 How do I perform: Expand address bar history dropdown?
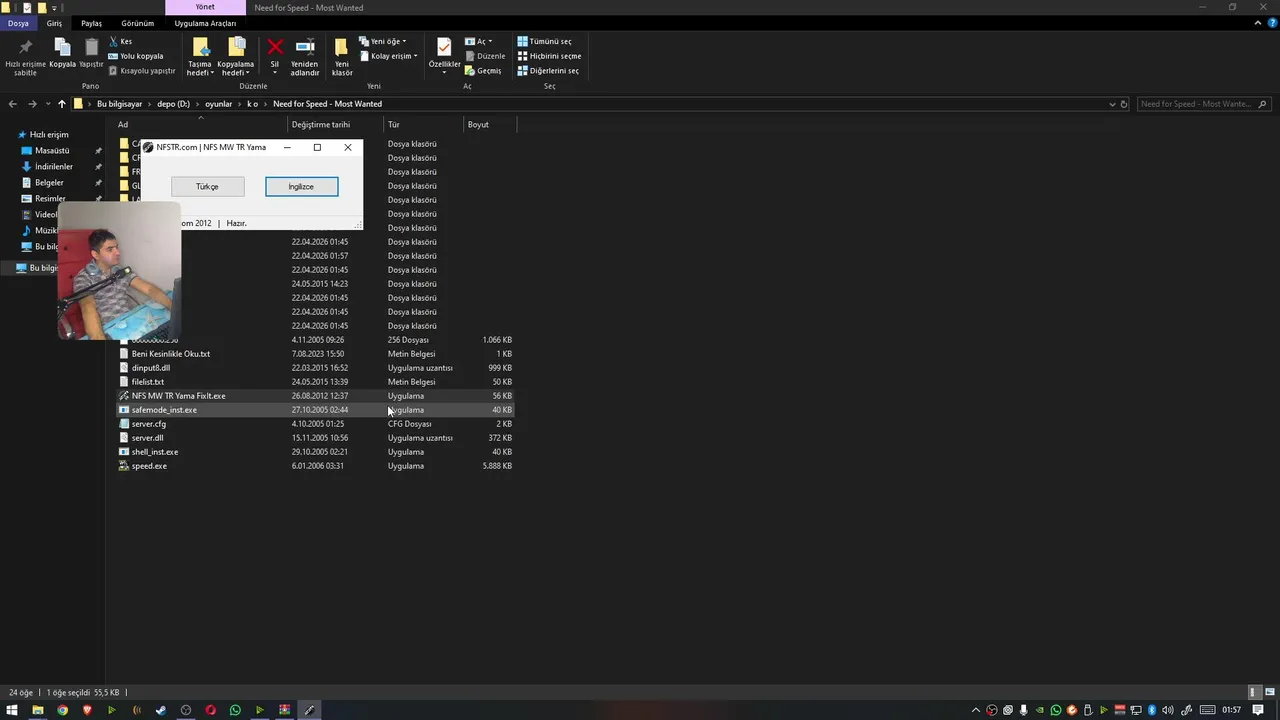click(x=1112, y=104)
